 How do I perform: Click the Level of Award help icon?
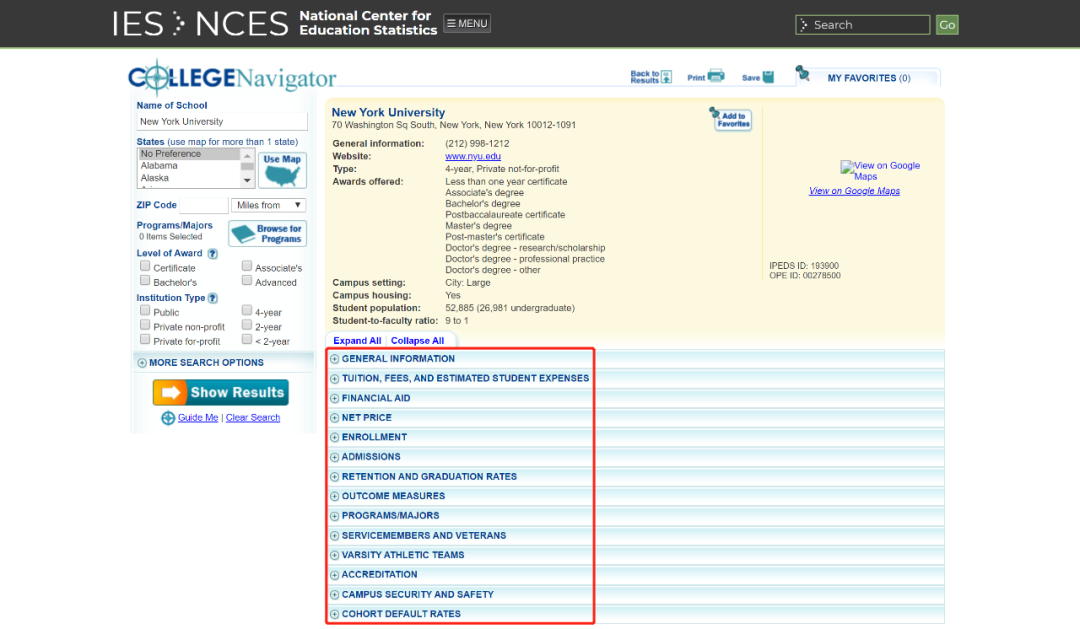click(212, 254)
